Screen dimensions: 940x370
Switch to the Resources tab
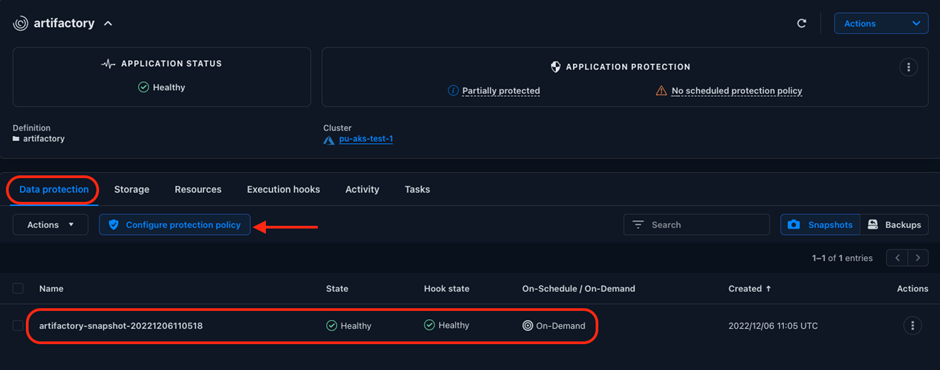coord(198,189)
